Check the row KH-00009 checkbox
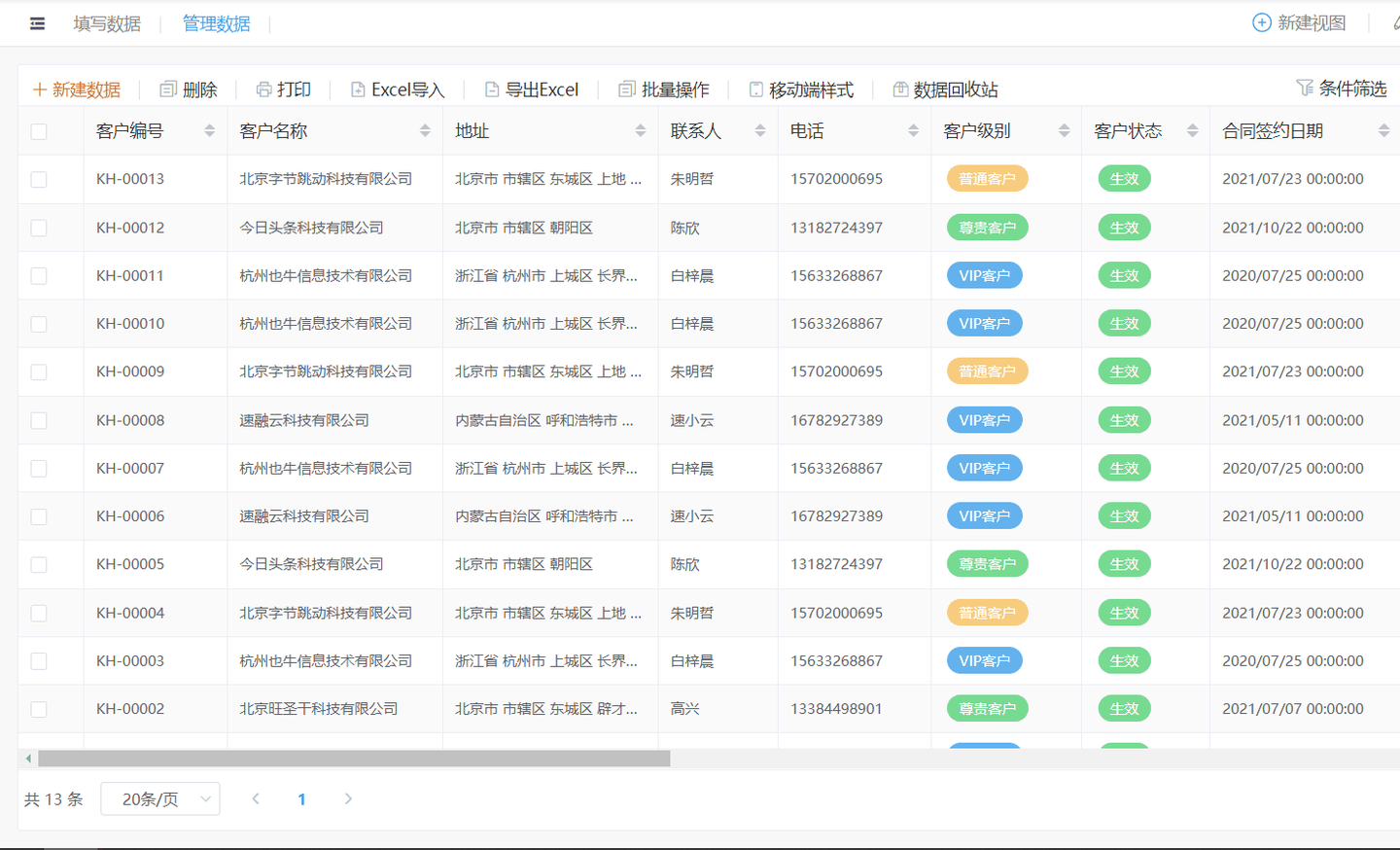Viewport: 1400px width, 850px height. [x=39, y=372]
